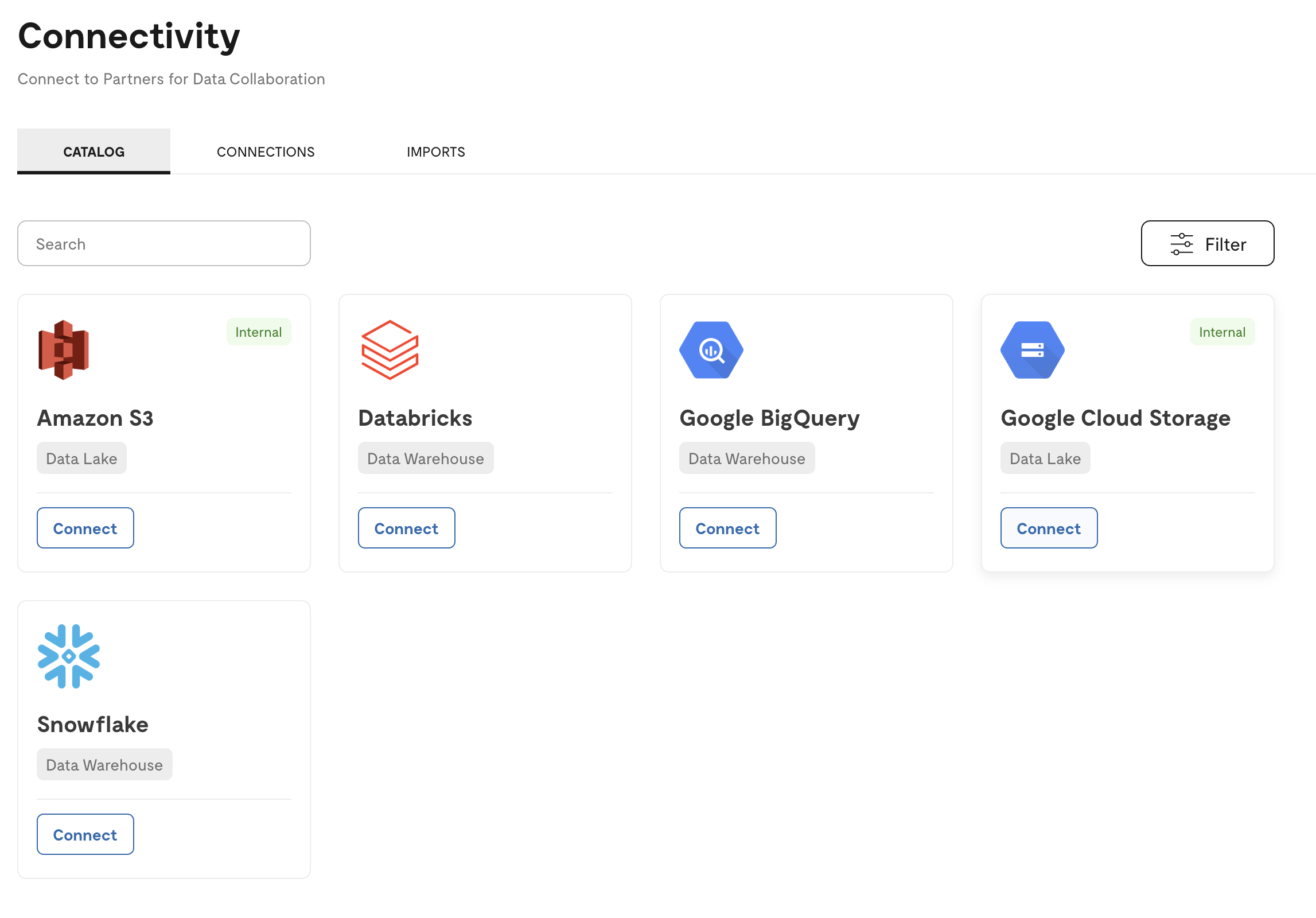Click the Amazon S3 logo icon
The height and width of the screenshot is (918, 1316).
(x=64, y=350)
